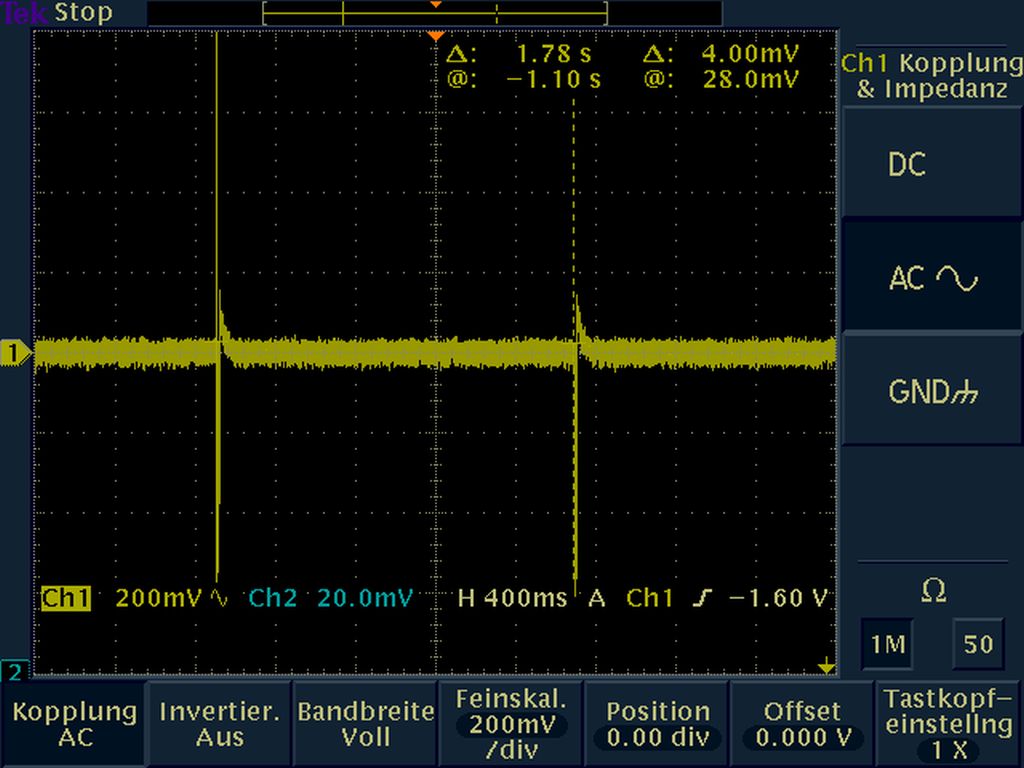
Task: Open the Kopplung AC menu
Action: [x=74, y=724]
